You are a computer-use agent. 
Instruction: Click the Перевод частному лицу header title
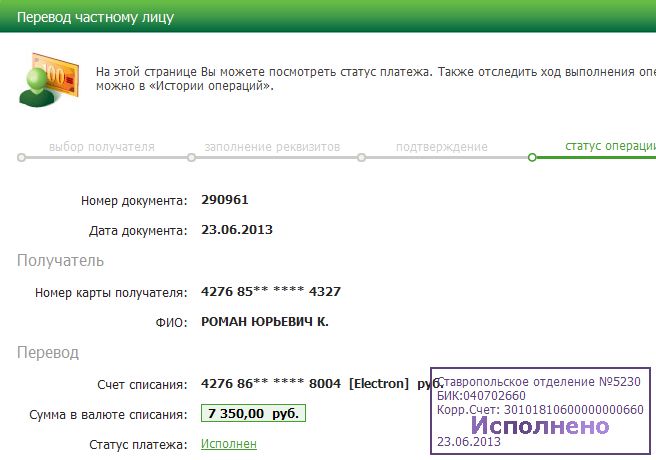(96, 17)
